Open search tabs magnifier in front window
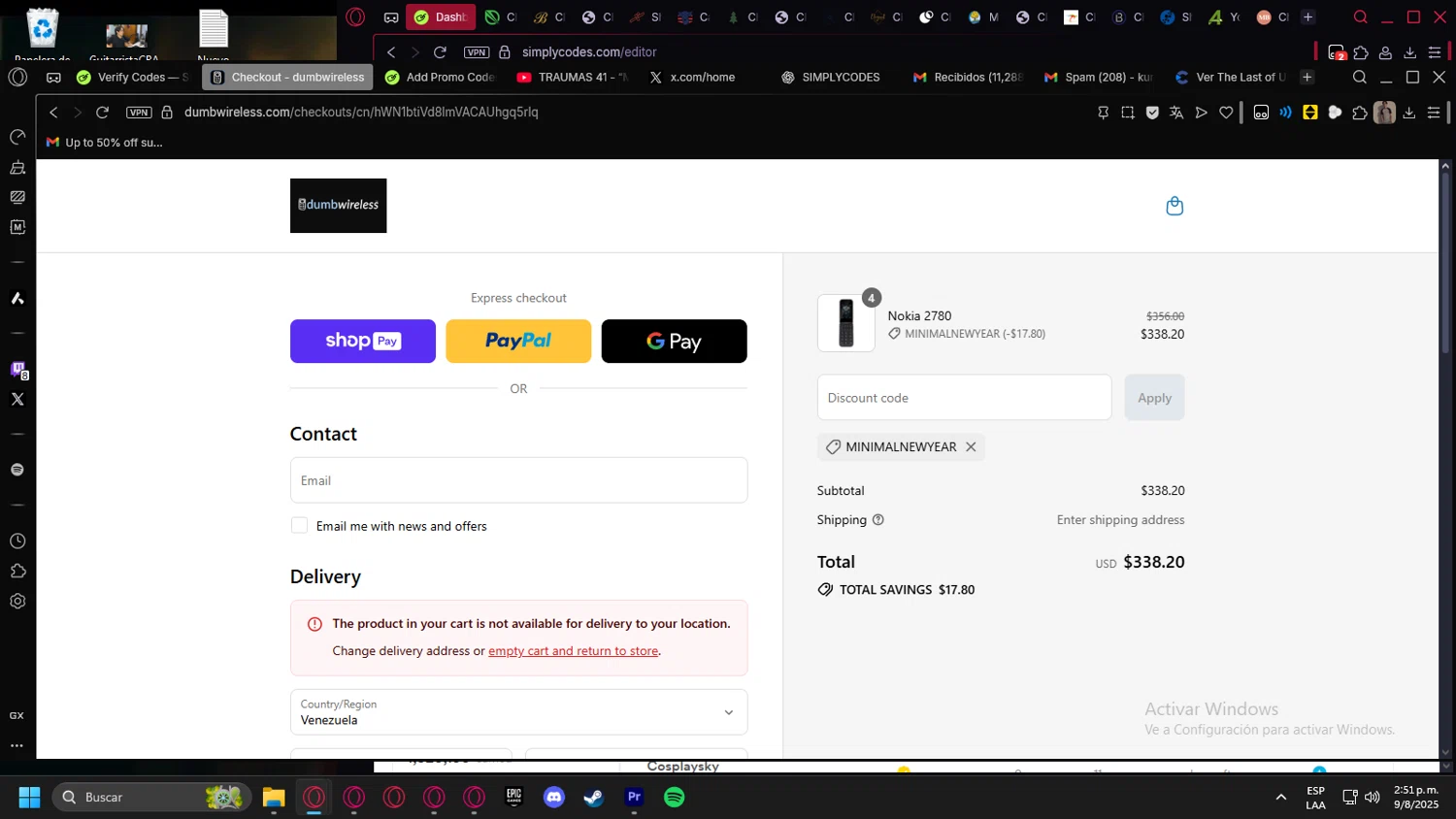1456x819 pixels. (1360, 78)
